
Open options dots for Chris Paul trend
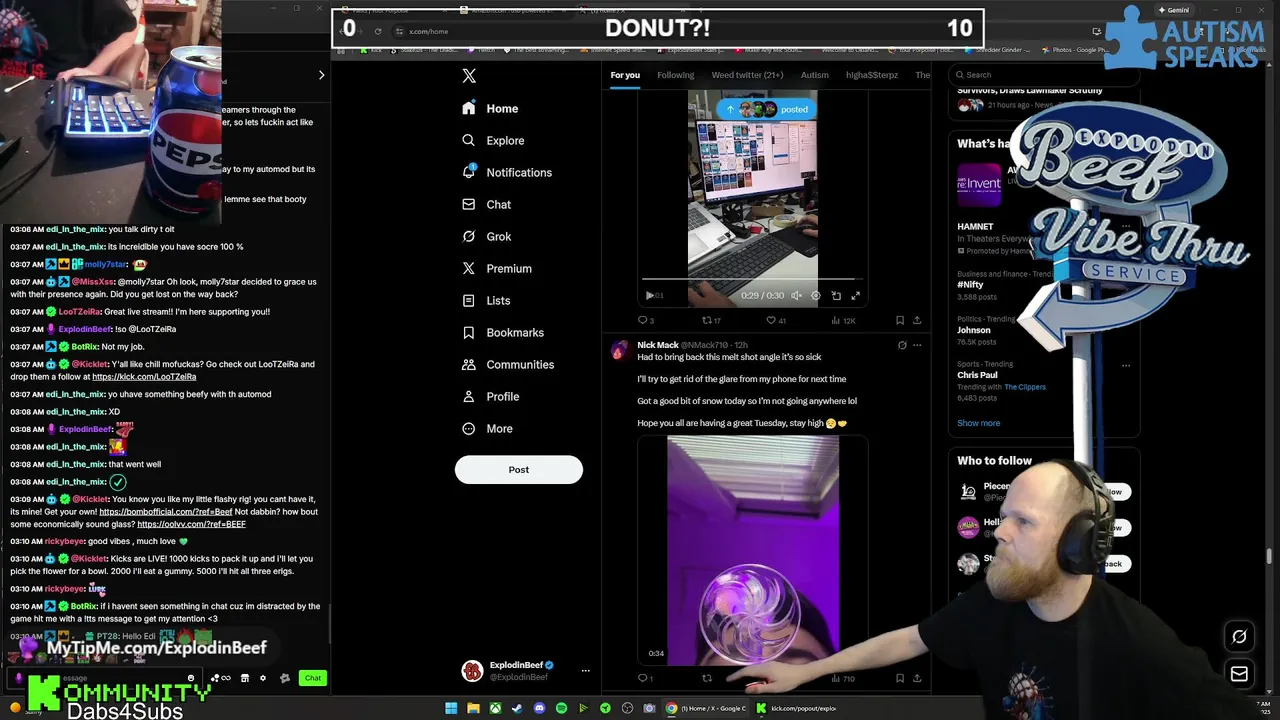pyautogui.click(x=1125, y=365)
